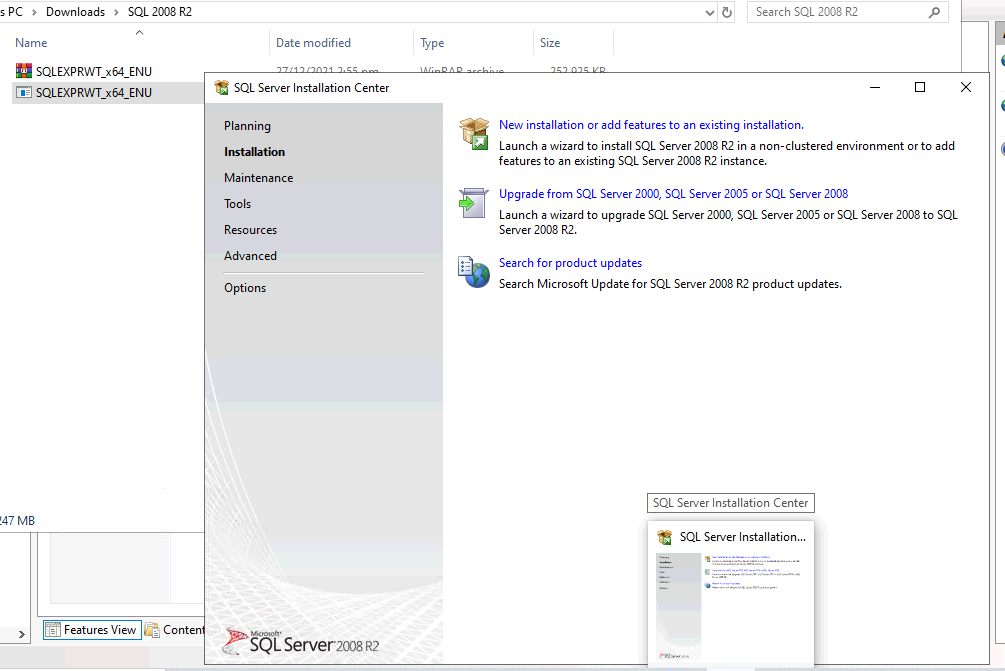
Task: Sort files by Date modified column
Action: click(x=341, y=42)
